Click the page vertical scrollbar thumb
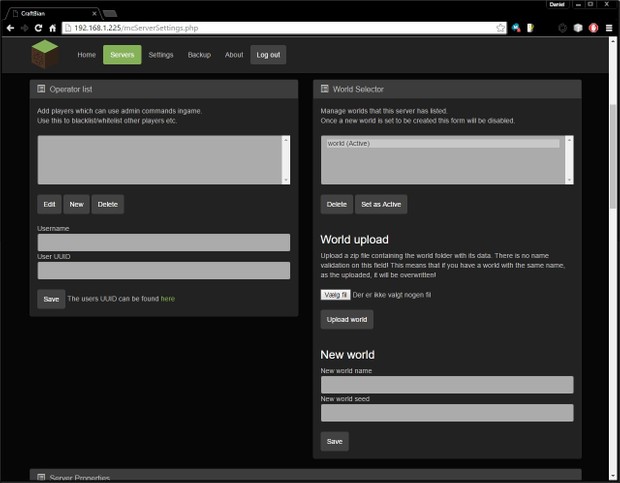Viewport: 620px width, 483px height. tap(612, 156)
